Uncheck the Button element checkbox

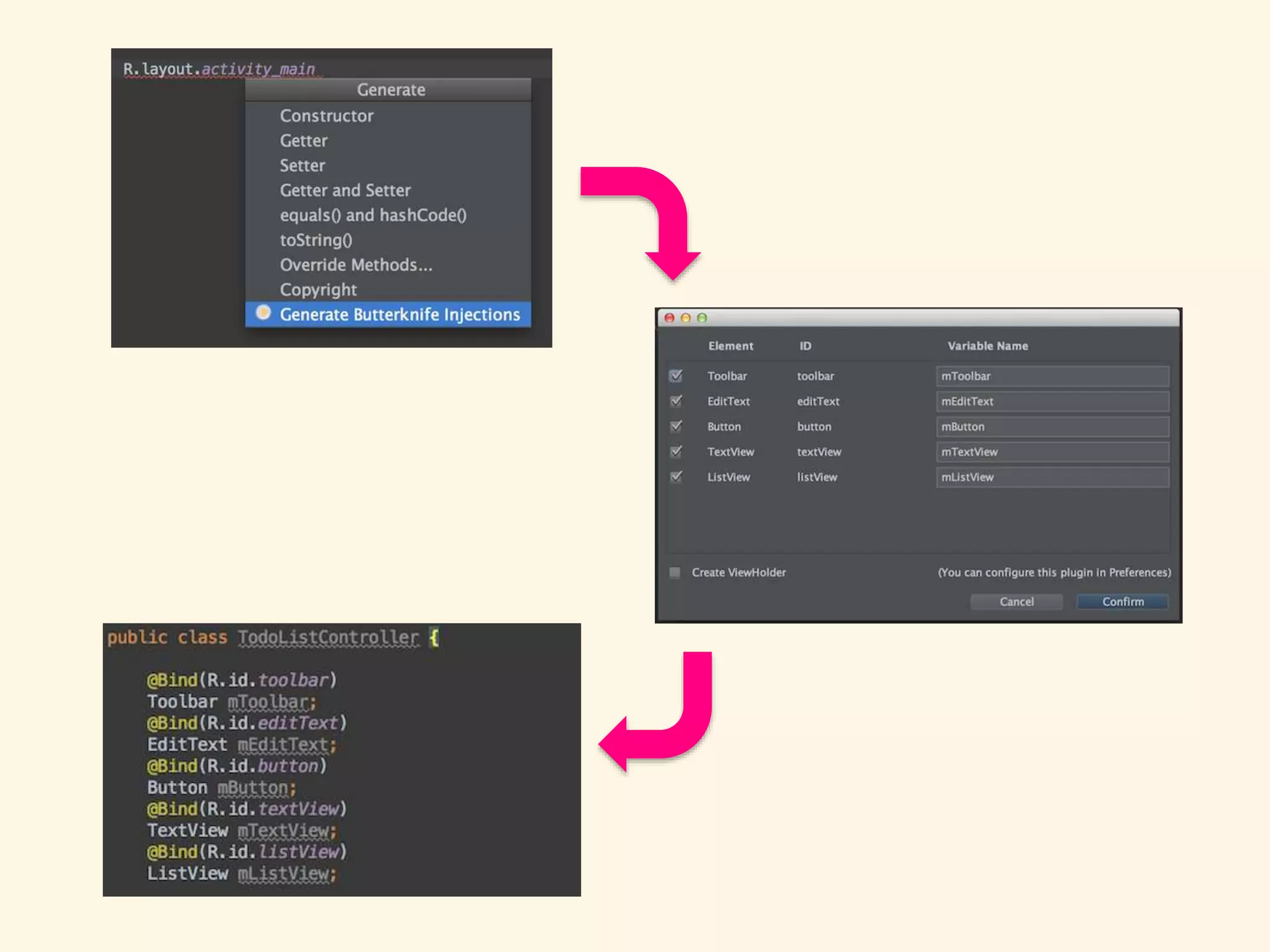click(676, 426)
